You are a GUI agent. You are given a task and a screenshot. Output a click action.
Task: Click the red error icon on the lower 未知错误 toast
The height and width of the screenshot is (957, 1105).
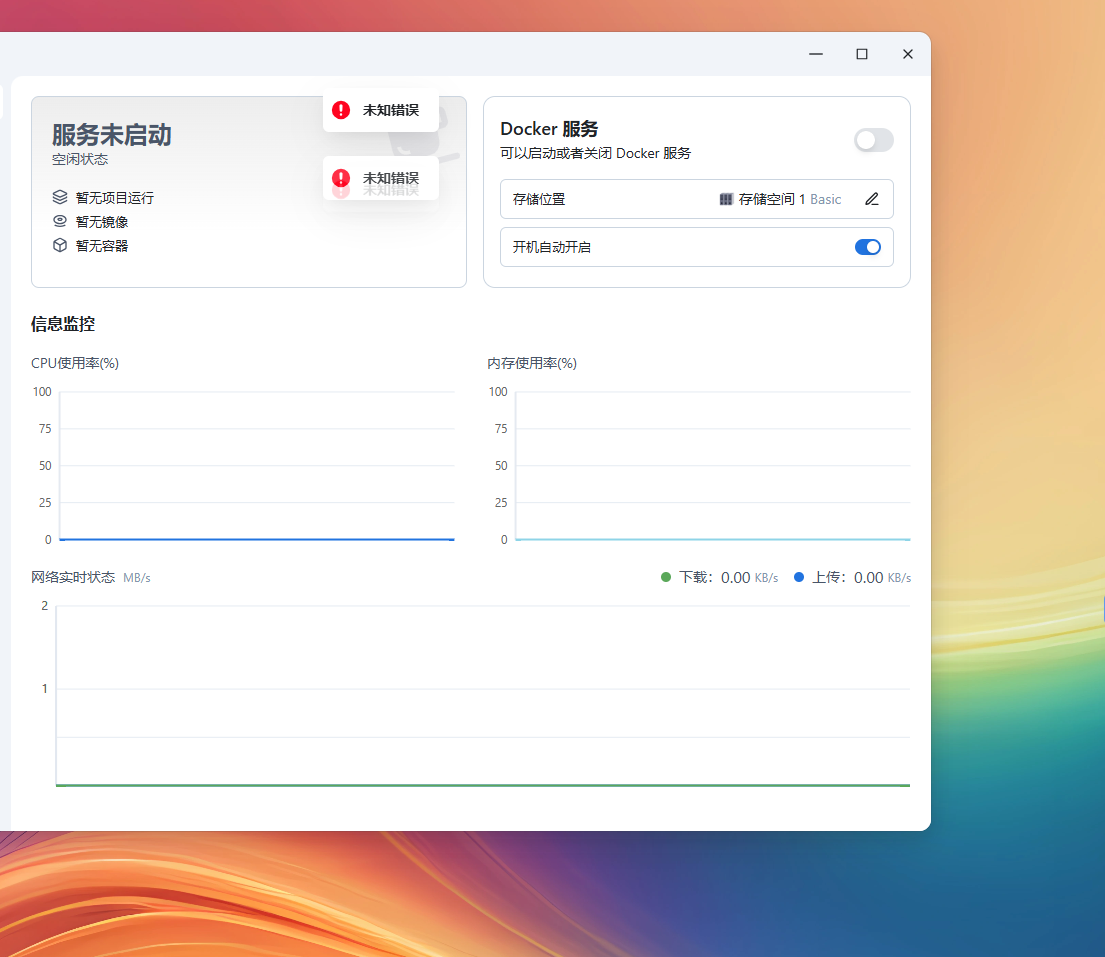click(x=340, y=177)
